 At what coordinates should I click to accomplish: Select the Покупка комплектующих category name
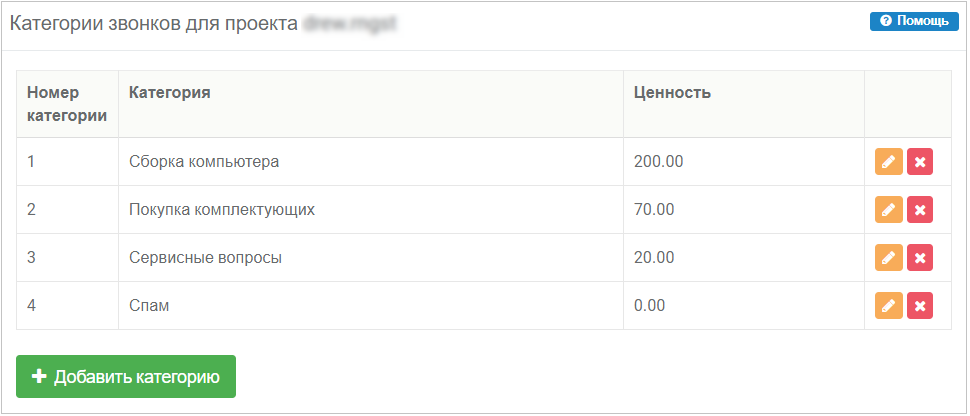coord(222,210)
